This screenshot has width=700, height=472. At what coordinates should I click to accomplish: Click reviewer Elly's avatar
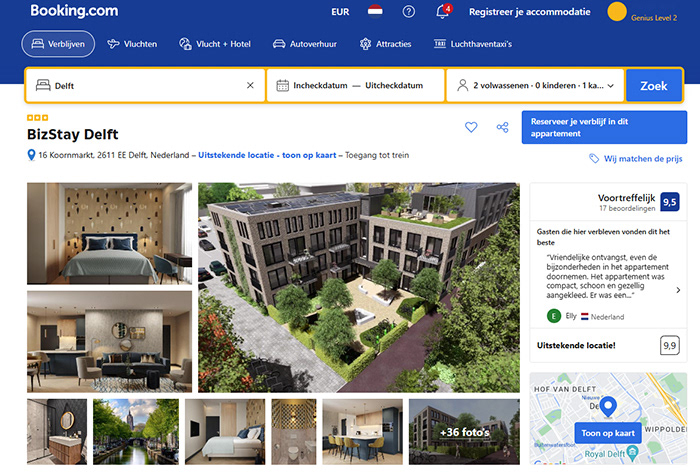point(554,316)
